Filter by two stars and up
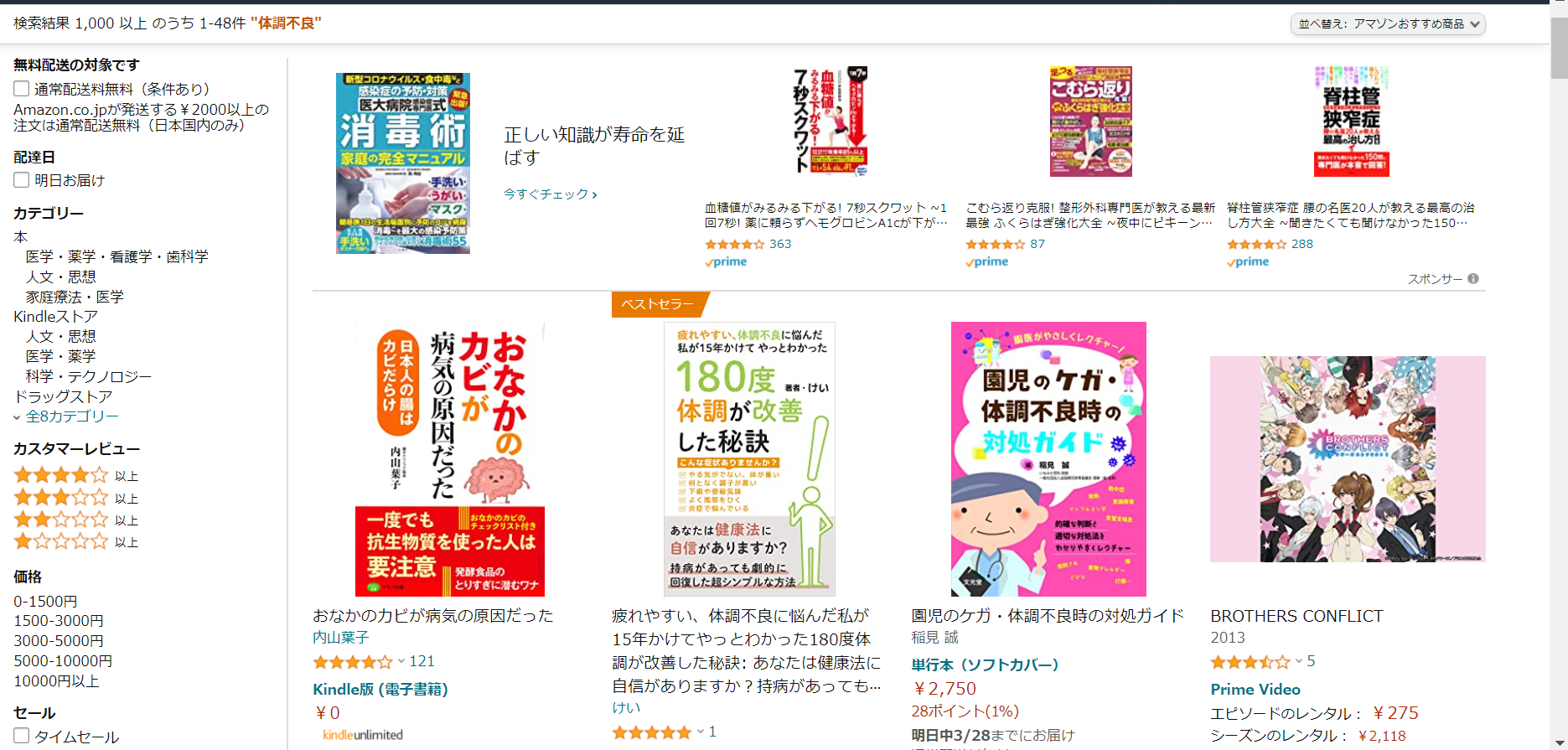The width and height of the screenshot is (1568, 750). (76, 520)
